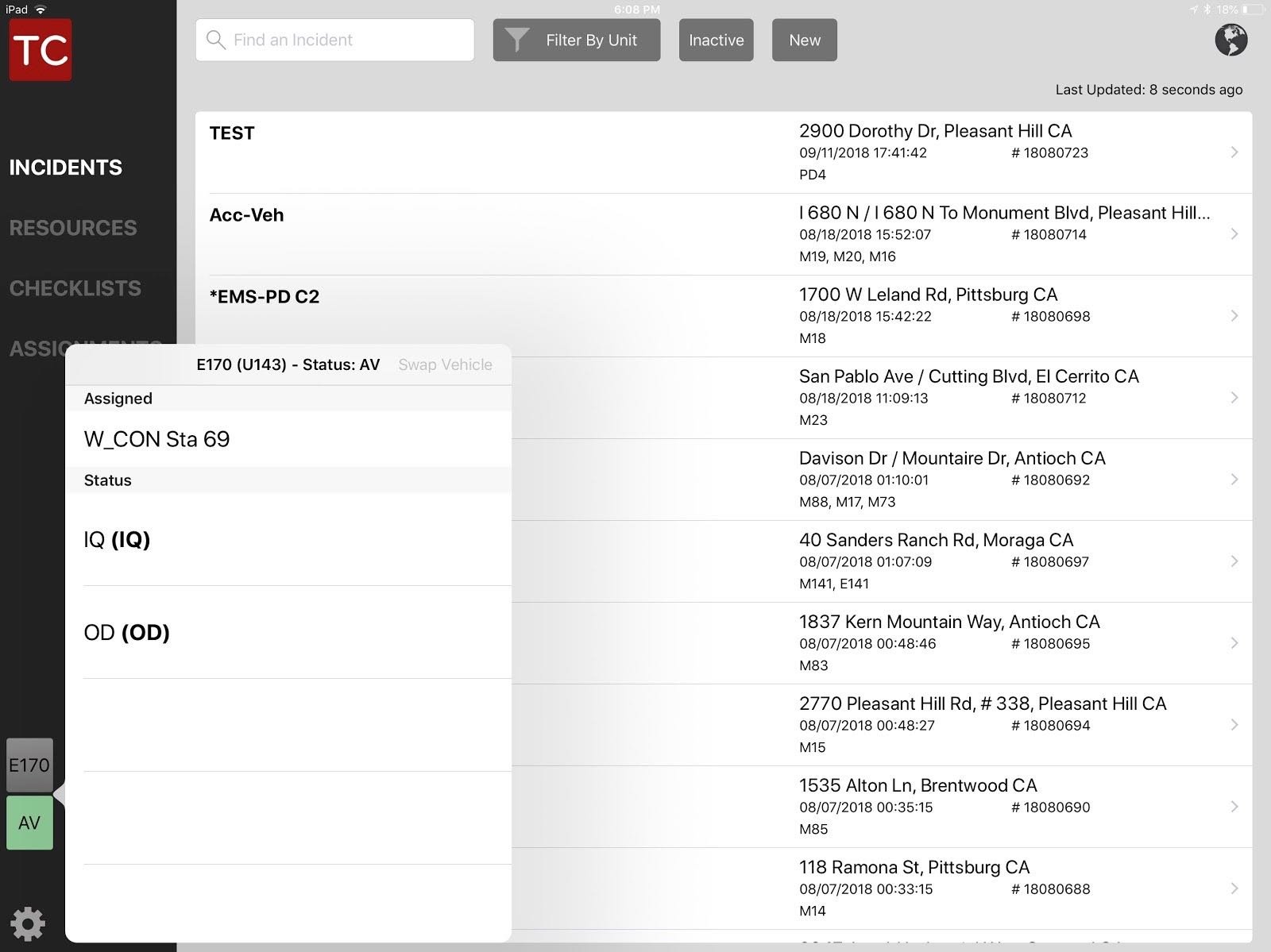
Task: Select the E170 unit chip
Action: [29, 765]
